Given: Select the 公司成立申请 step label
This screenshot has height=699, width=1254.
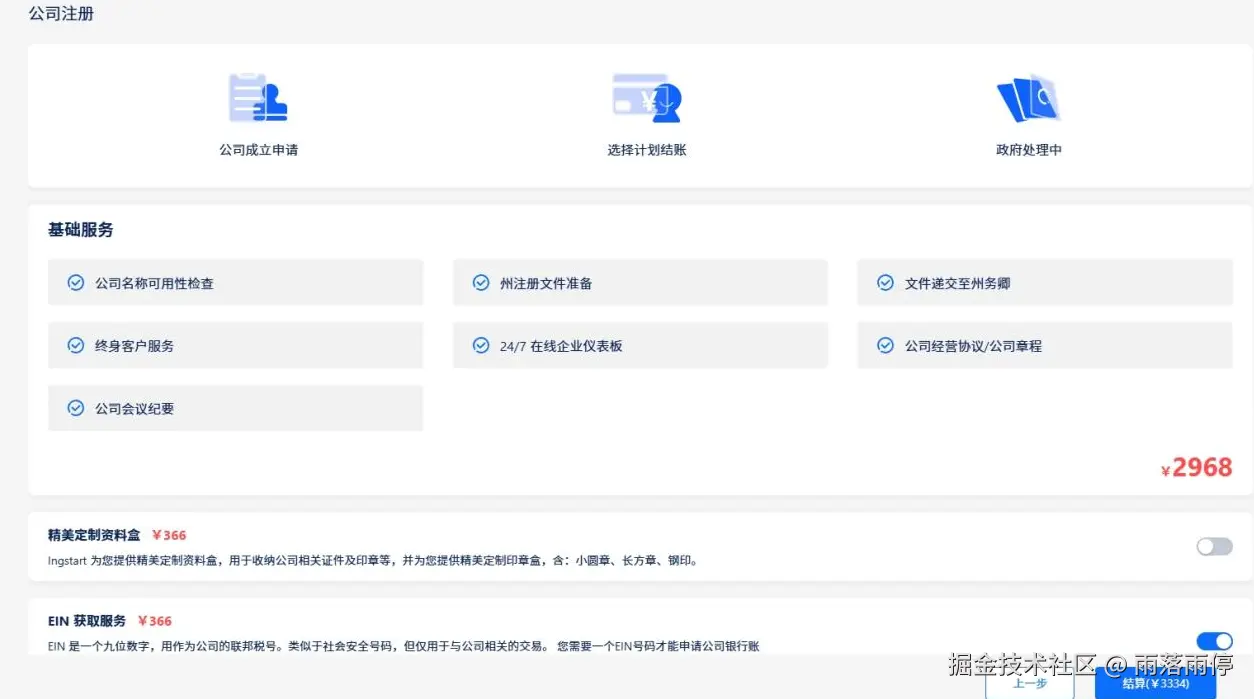Looking at the screenshot, I should click(259, 150).
